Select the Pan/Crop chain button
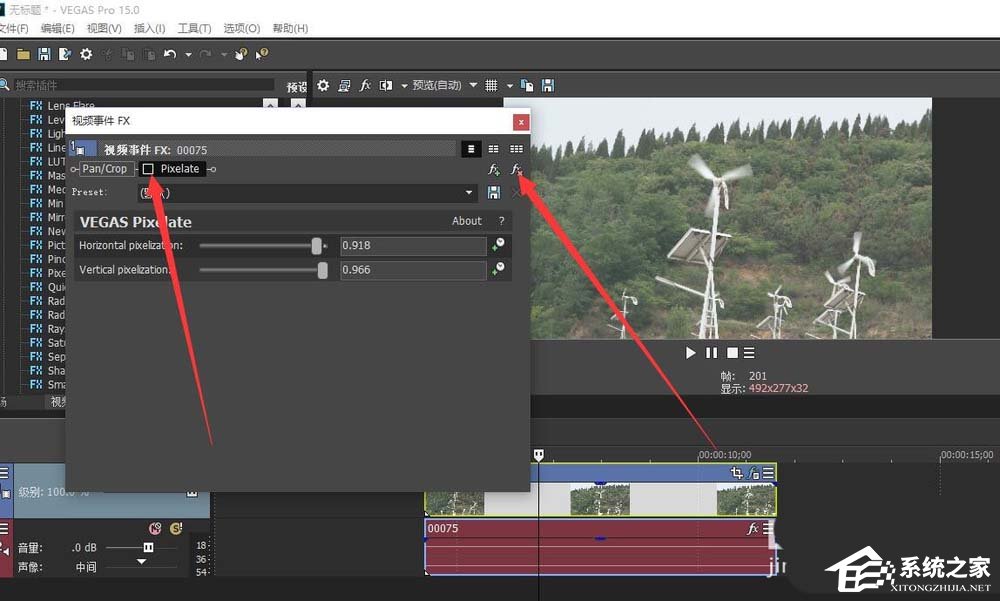This screenshot has height=601, width=1000. pyautogui.click(x=105, y=169)
